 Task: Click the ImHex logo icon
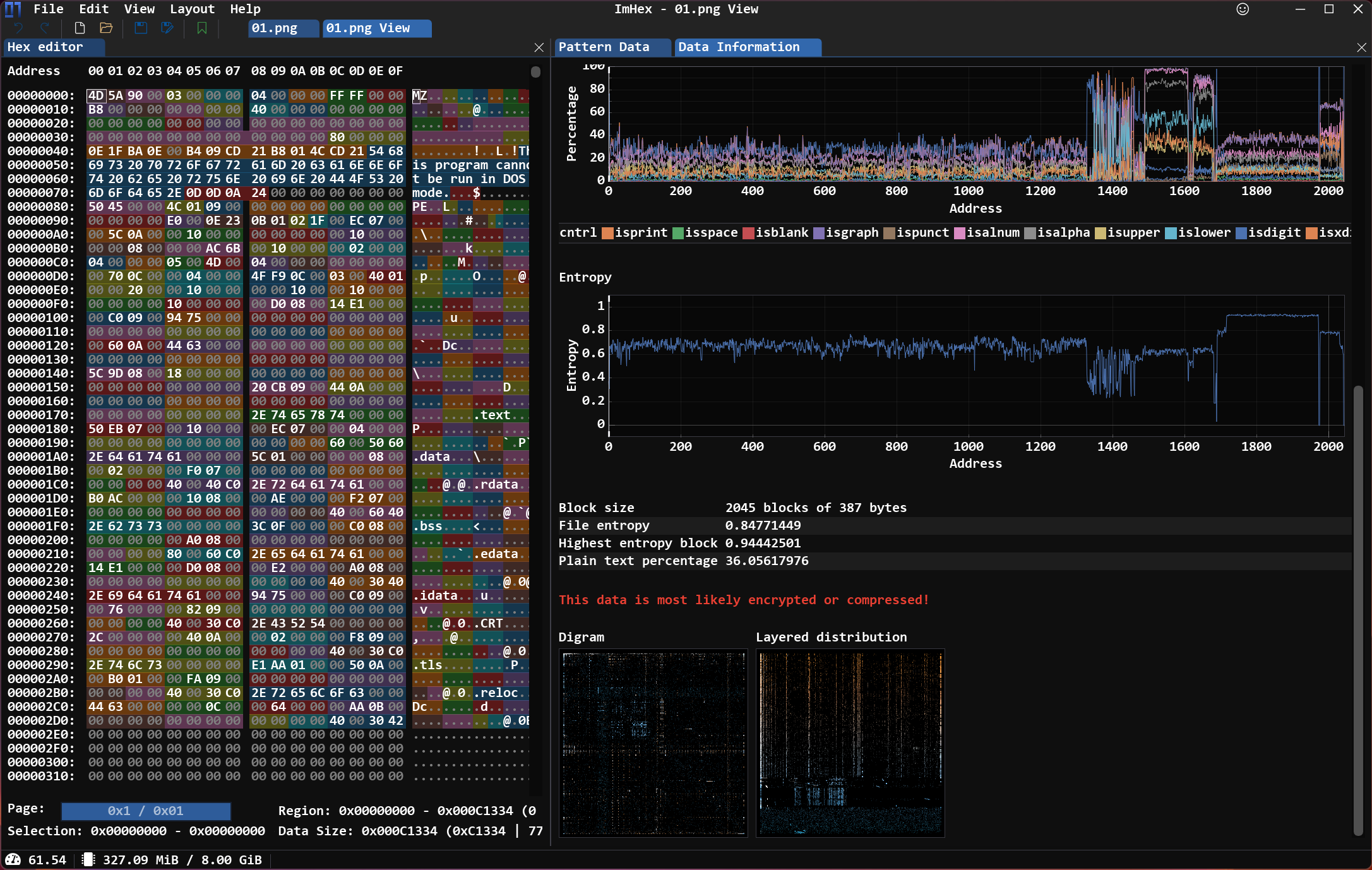13,9
